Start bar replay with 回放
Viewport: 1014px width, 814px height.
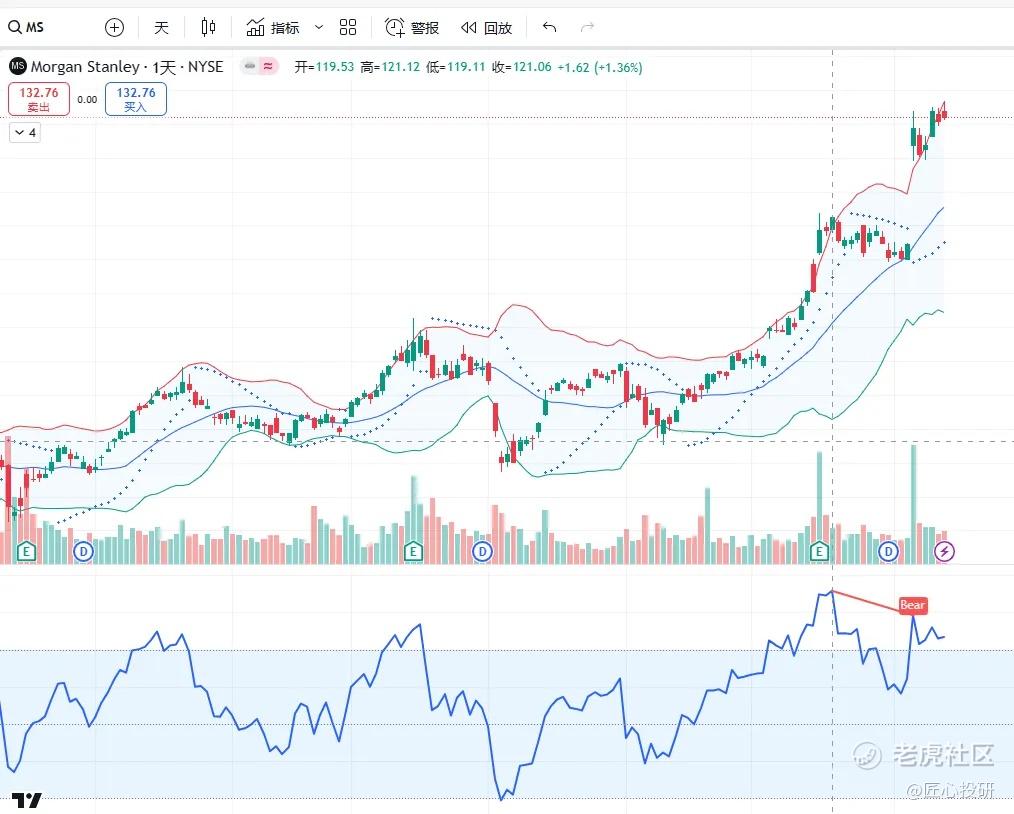pos(486,27)
